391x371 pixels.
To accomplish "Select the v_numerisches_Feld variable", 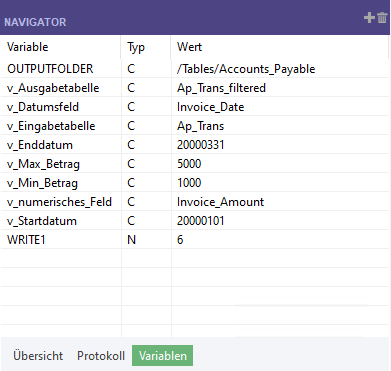I will 59,202.
